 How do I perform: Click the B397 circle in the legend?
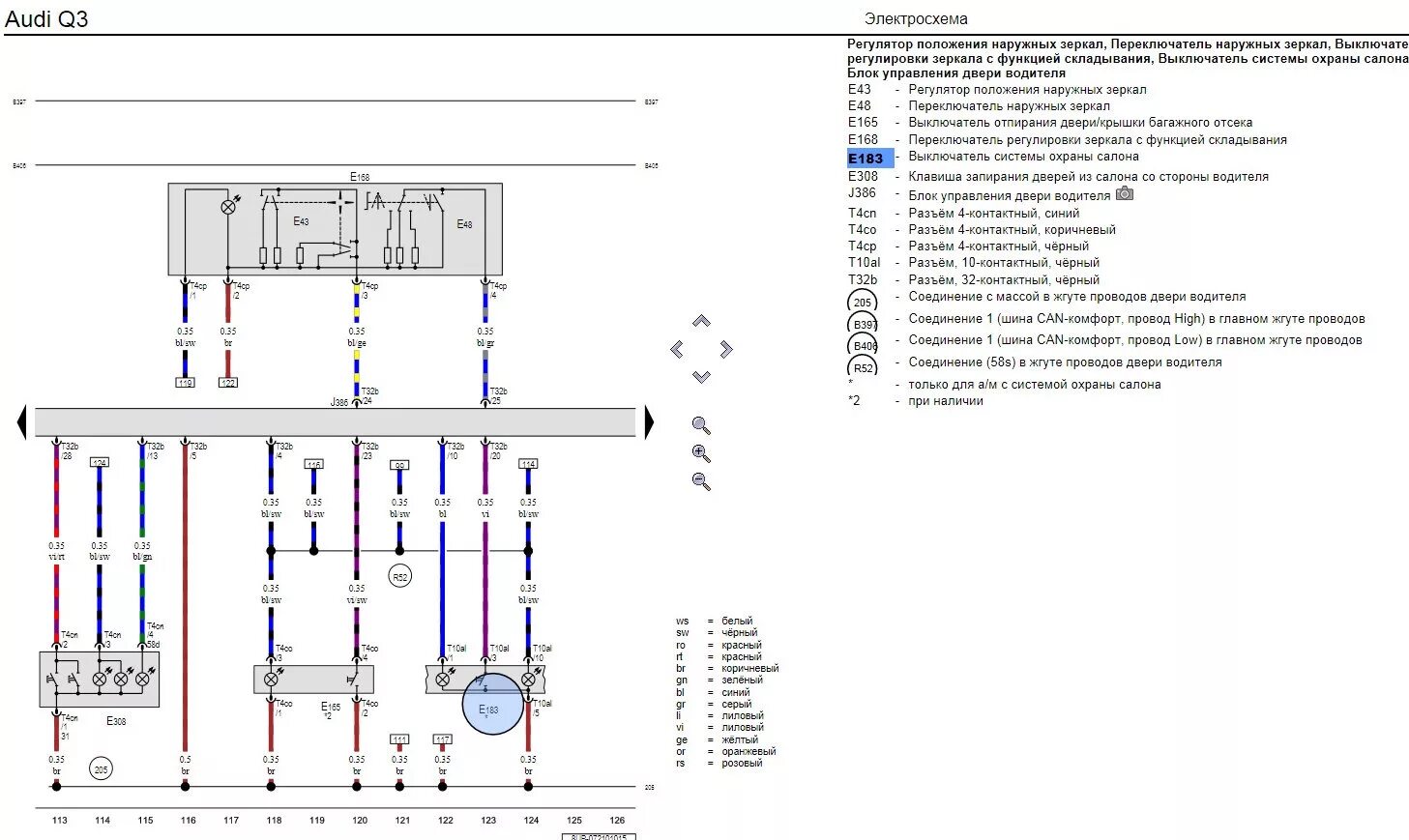point(863,325)
